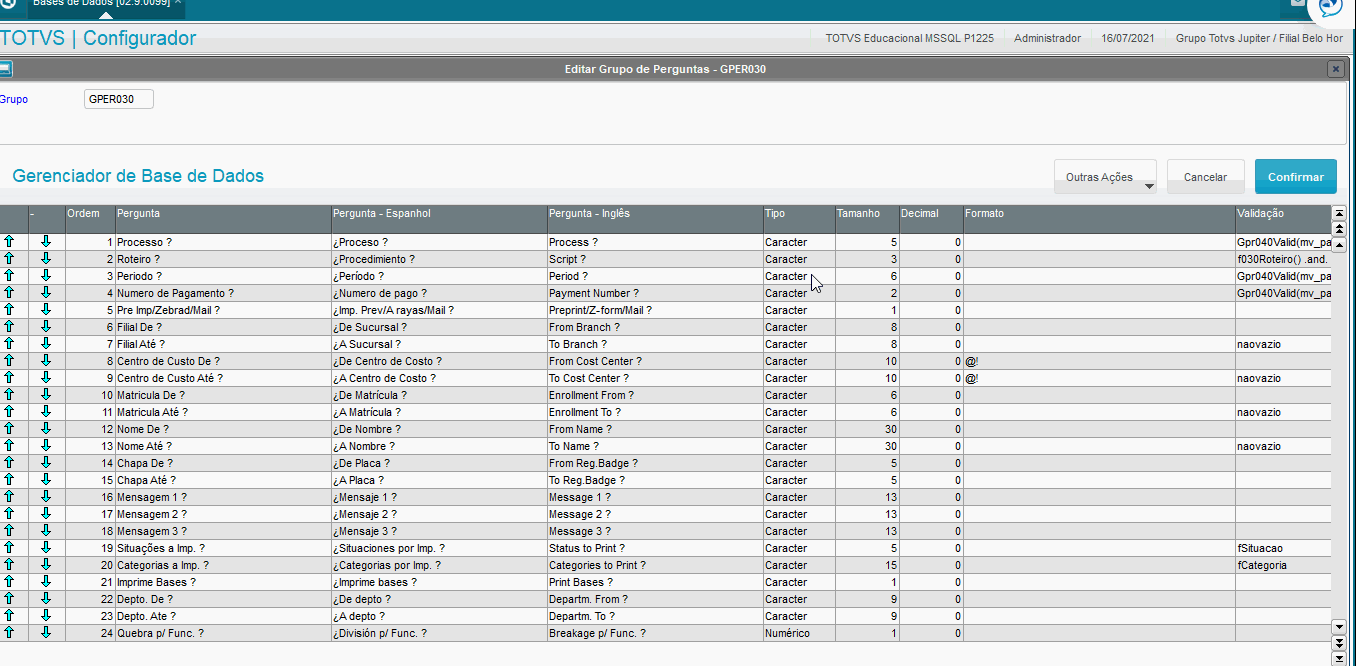The image size is (1356, 666).
Task: Click the Confirmar button
Action: pos(1295,177)
